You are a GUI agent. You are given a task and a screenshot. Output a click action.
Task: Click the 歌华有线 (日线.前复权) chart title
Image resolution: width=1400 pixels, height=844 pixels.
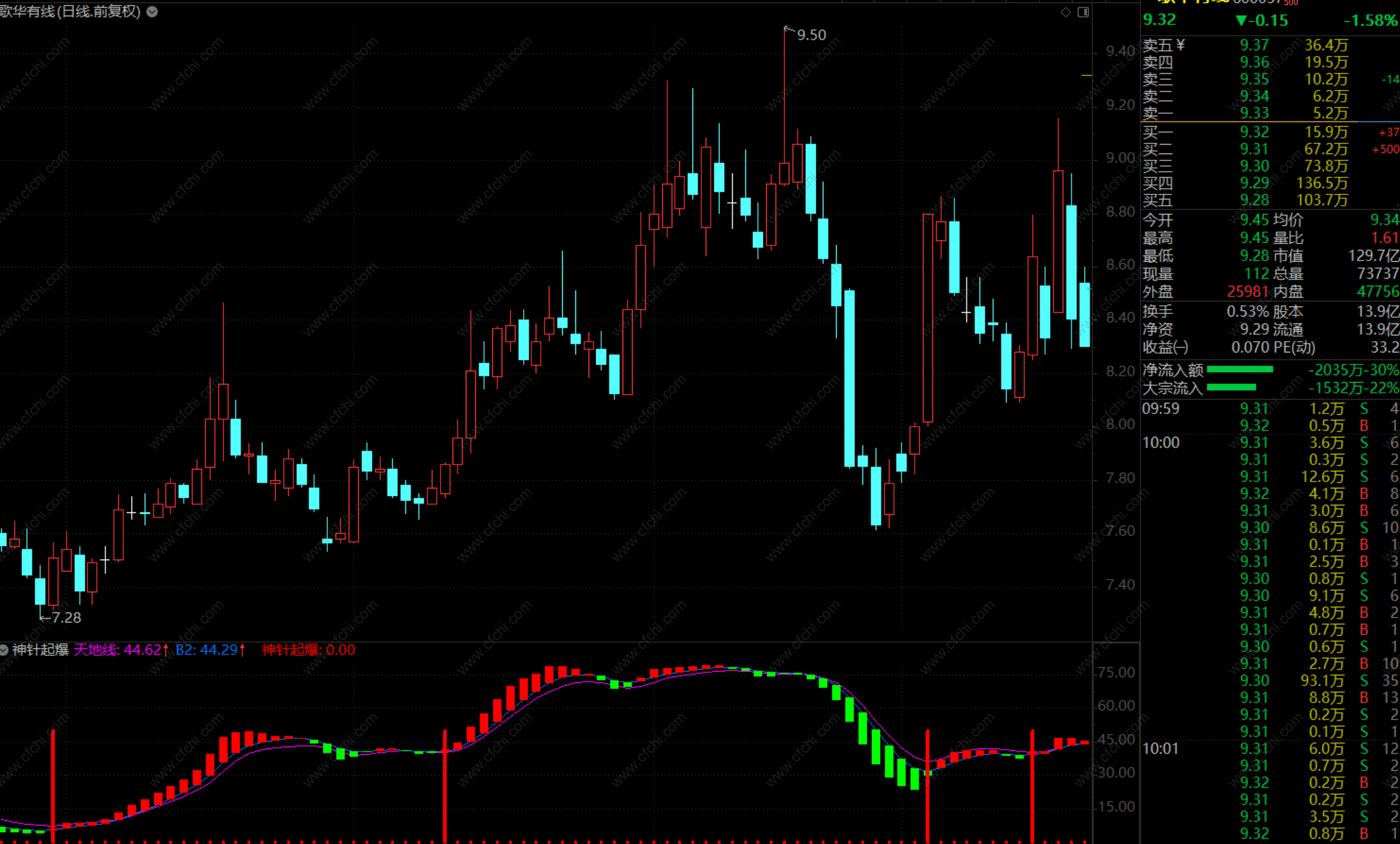click(71, 11)
